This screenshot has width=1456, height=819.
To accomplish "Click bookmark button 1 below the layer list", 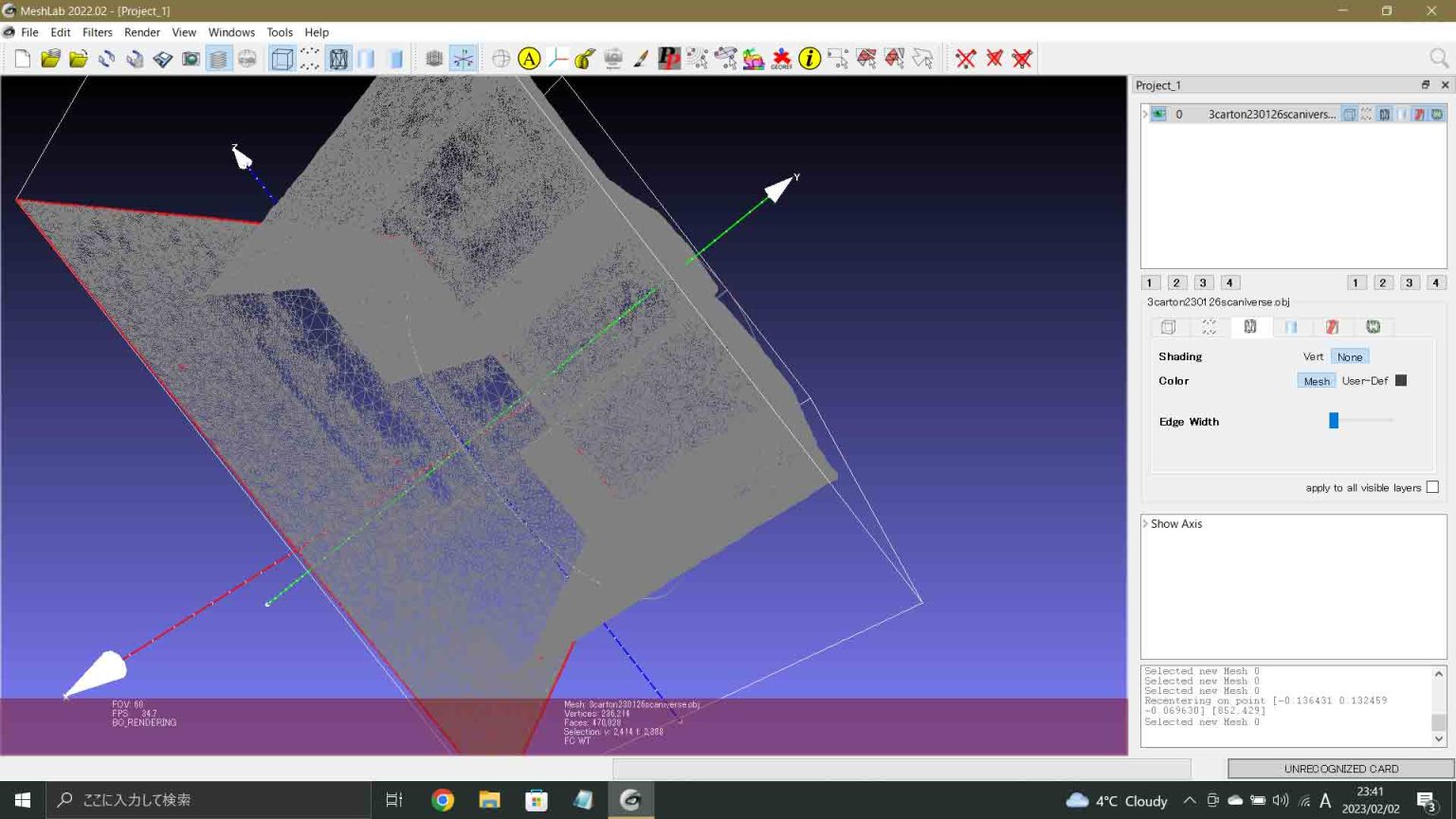I will click(x=1150, y=282).
